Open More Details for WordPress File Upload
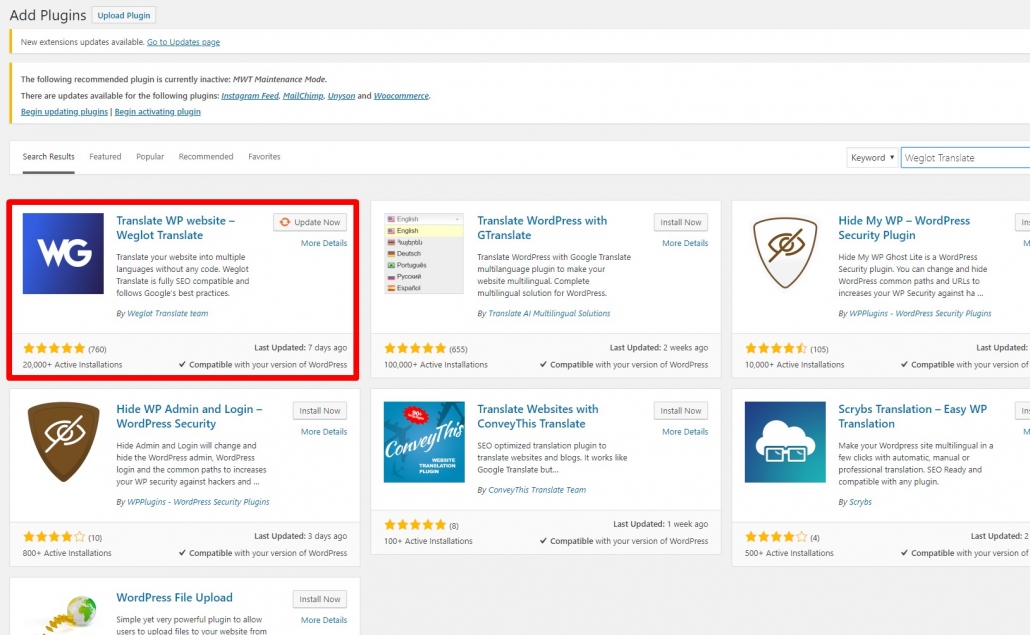 324,620
